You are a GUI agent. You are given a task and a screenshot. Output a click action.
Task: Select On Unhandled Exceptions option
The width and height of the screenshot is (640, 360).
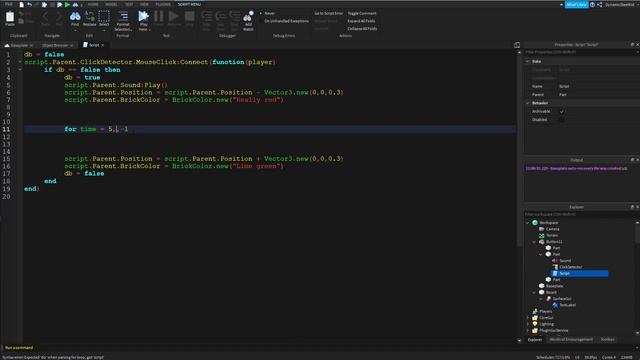284,21
